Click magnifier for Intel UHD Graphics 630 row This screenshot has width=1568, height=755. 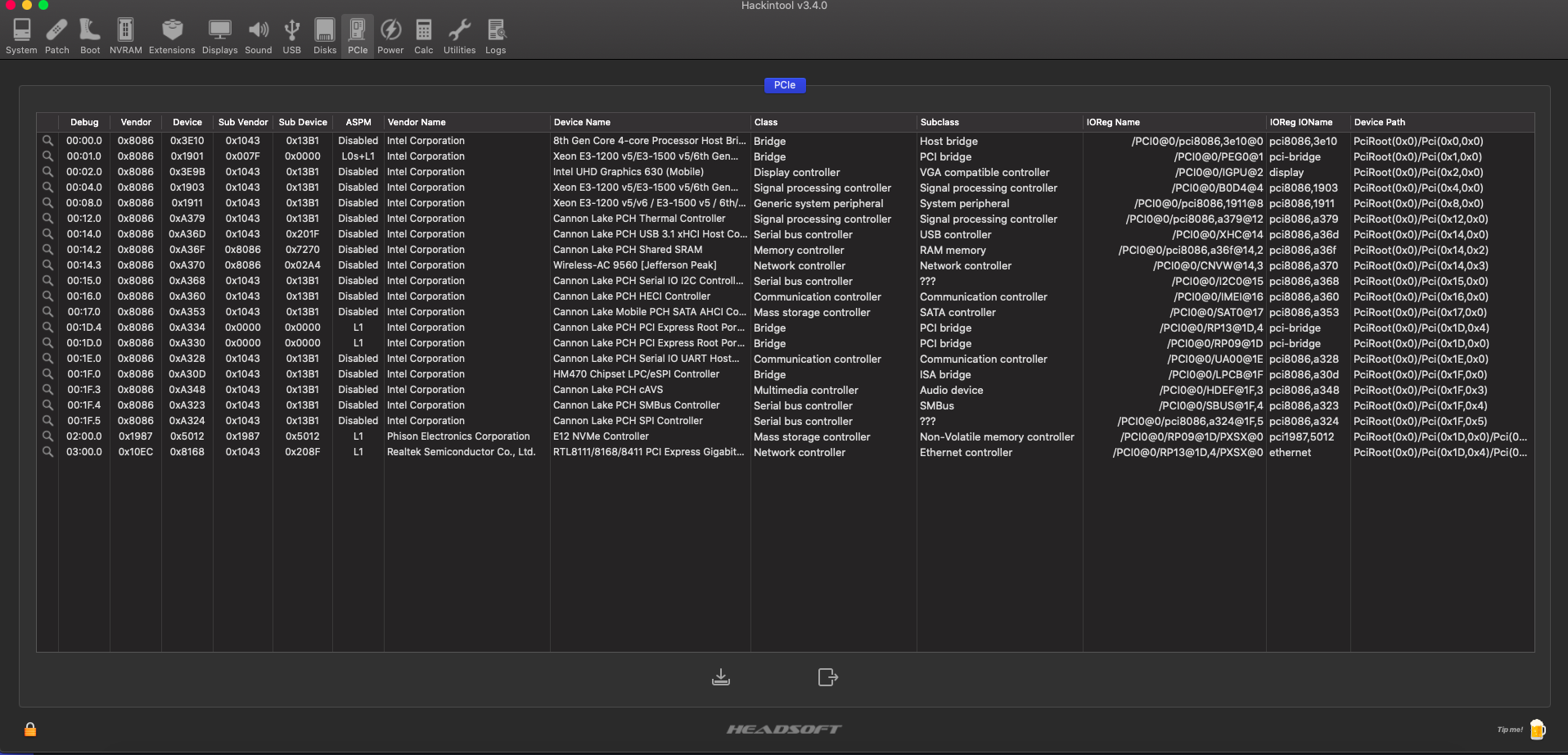[47, 172]
